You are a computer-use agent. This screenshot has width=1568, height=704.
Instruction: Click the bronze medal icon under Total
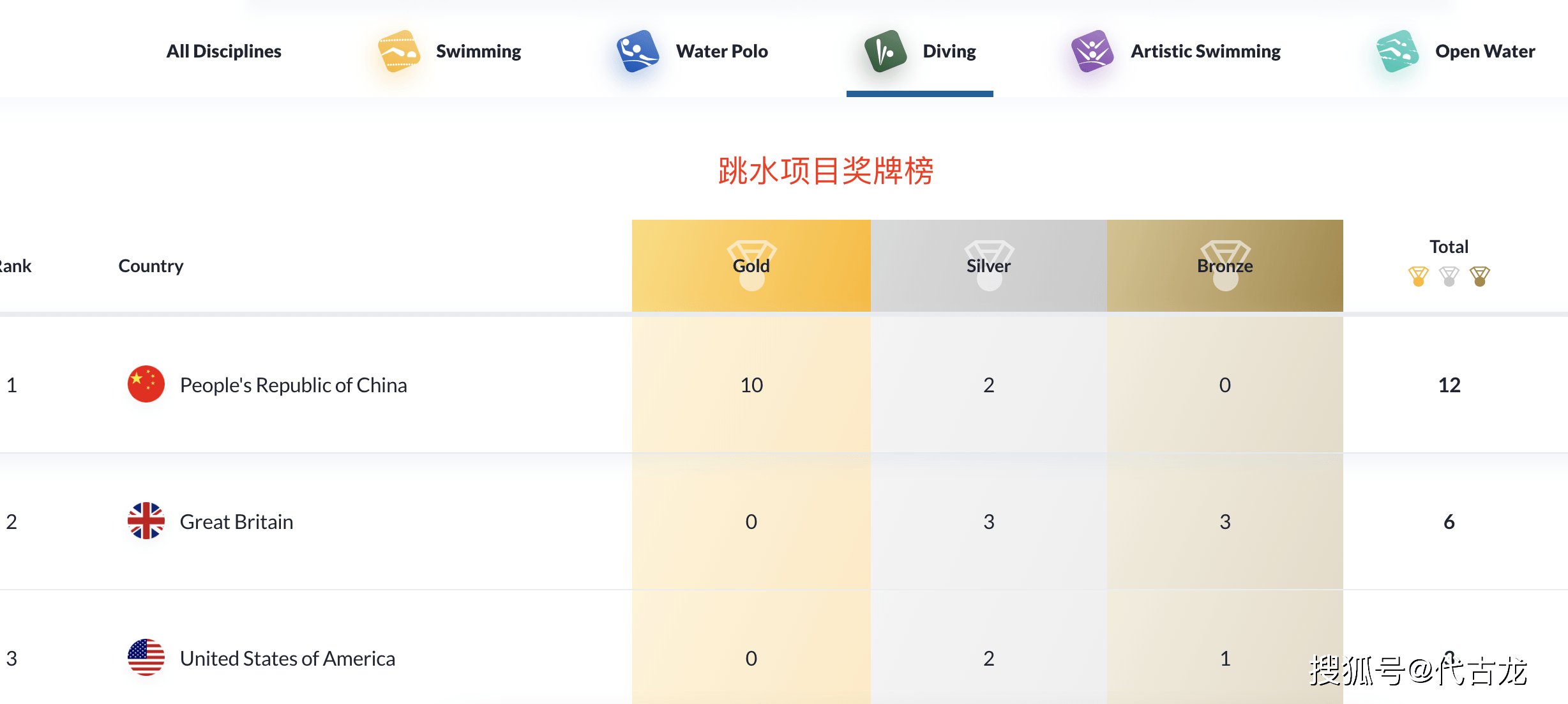coord(1480,277)
